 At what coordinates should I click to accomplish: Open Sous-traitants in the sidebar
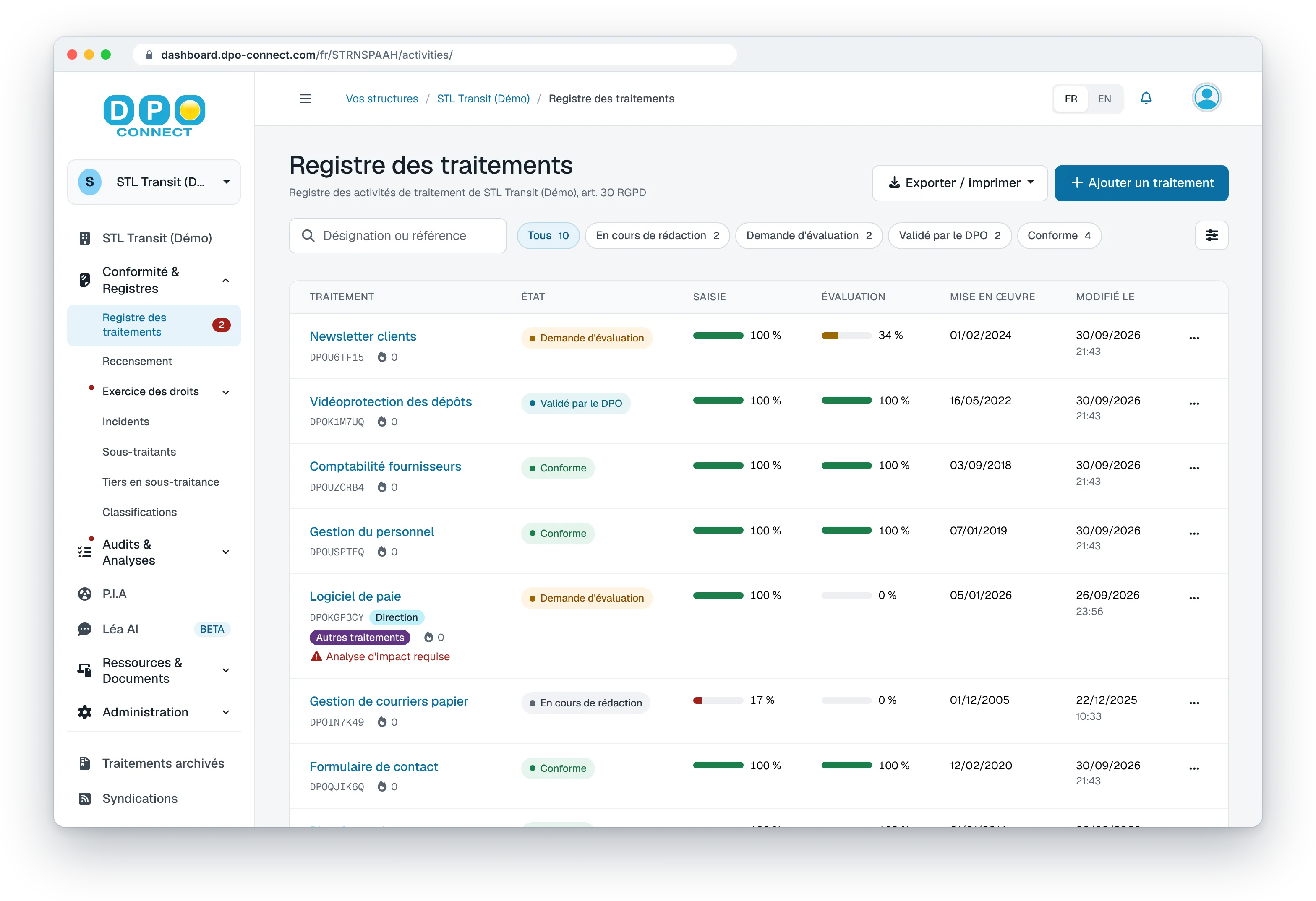139,452
